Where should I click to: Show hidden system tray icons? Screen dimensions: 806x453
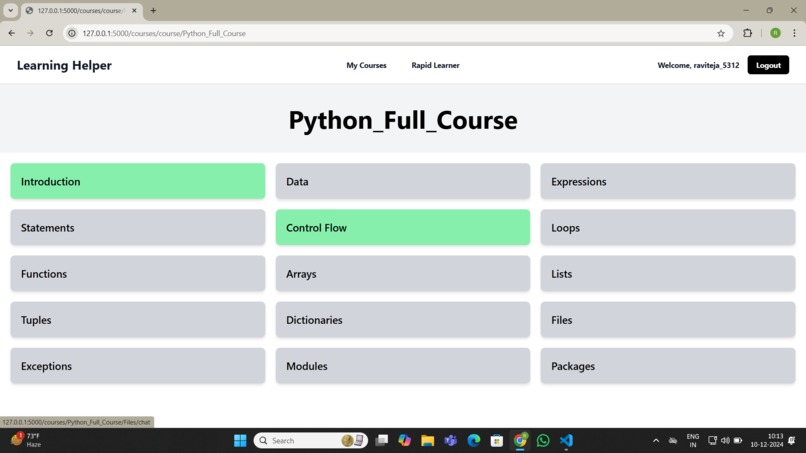(656, 441)
